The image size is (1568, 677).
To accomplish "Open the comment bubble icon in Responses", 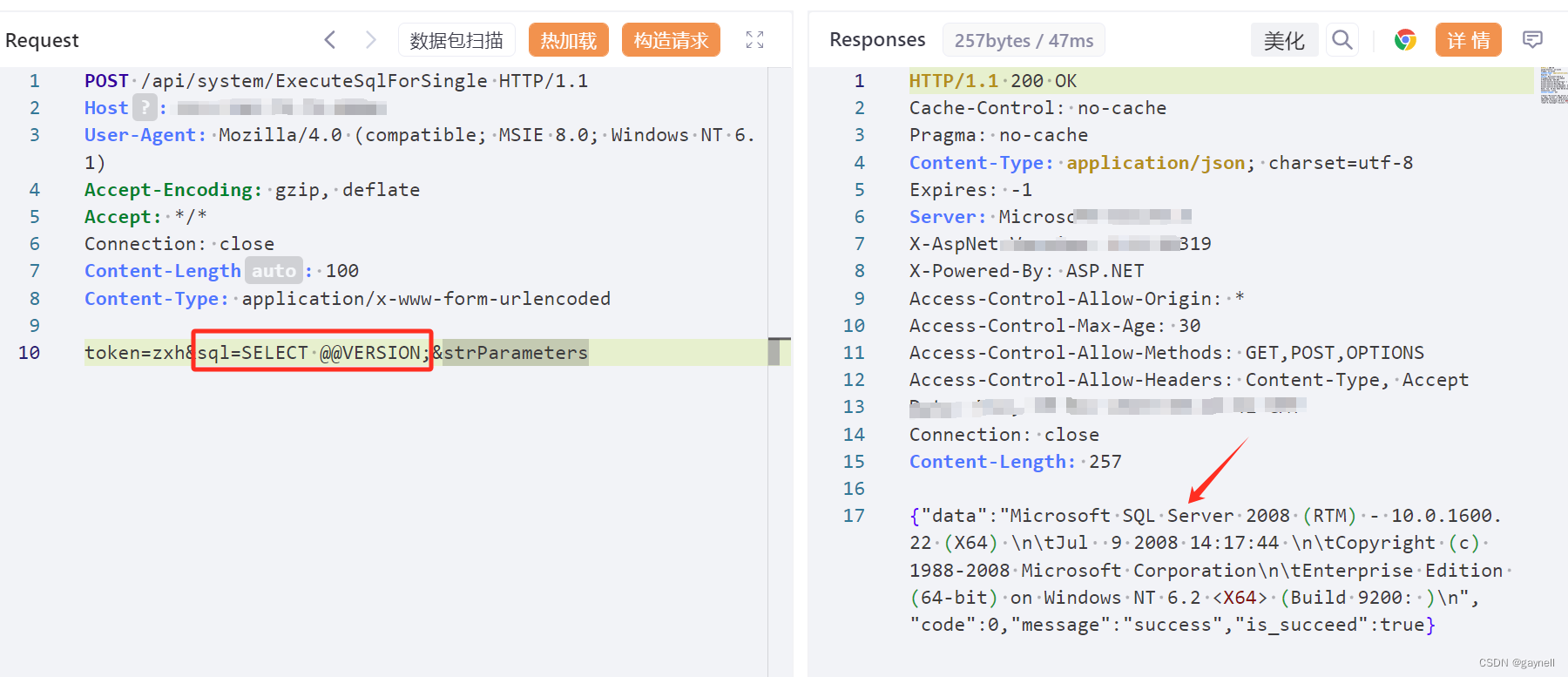I will [x=1532, y=39].
